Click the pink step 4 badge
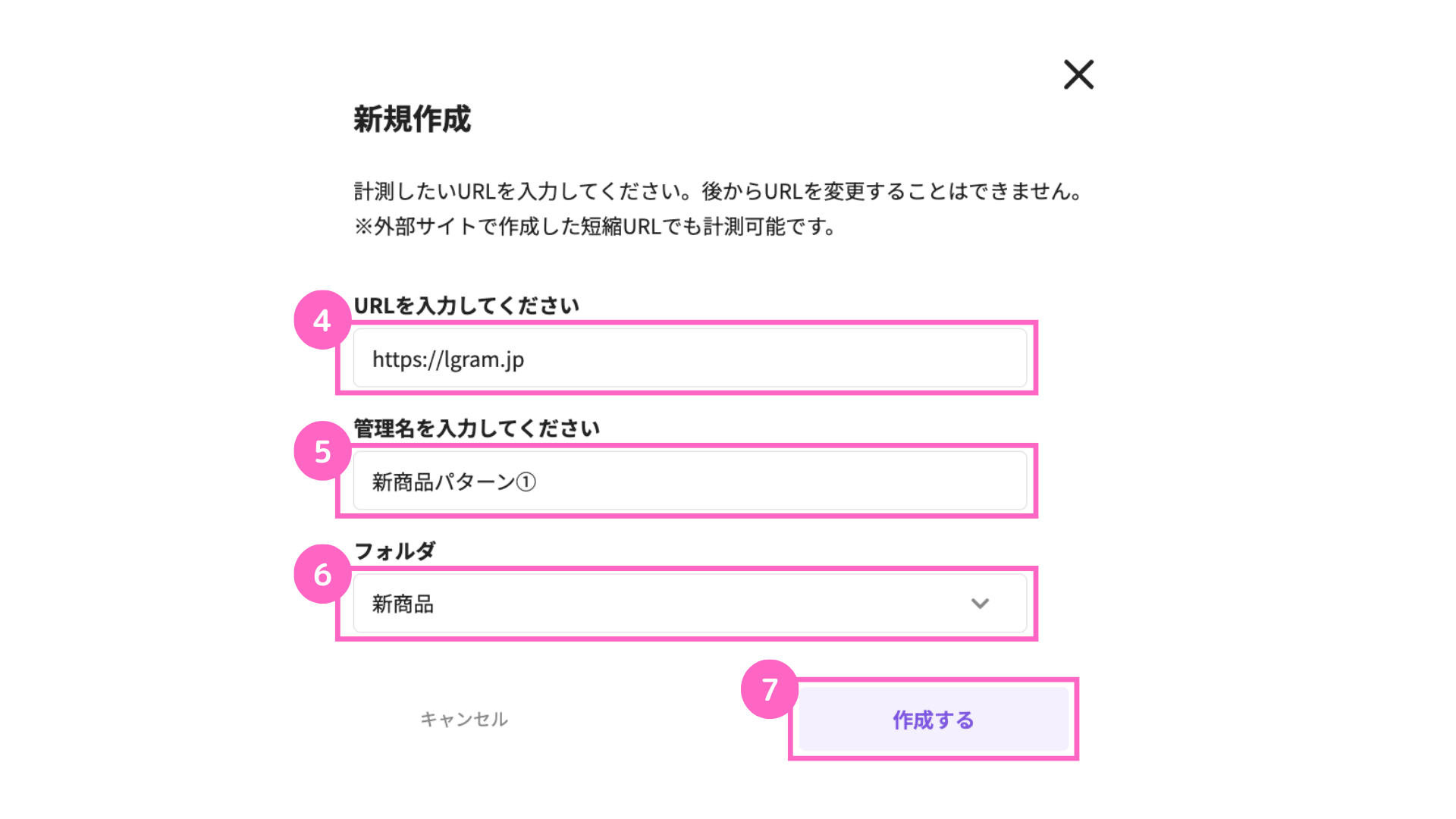 (322, 320)
